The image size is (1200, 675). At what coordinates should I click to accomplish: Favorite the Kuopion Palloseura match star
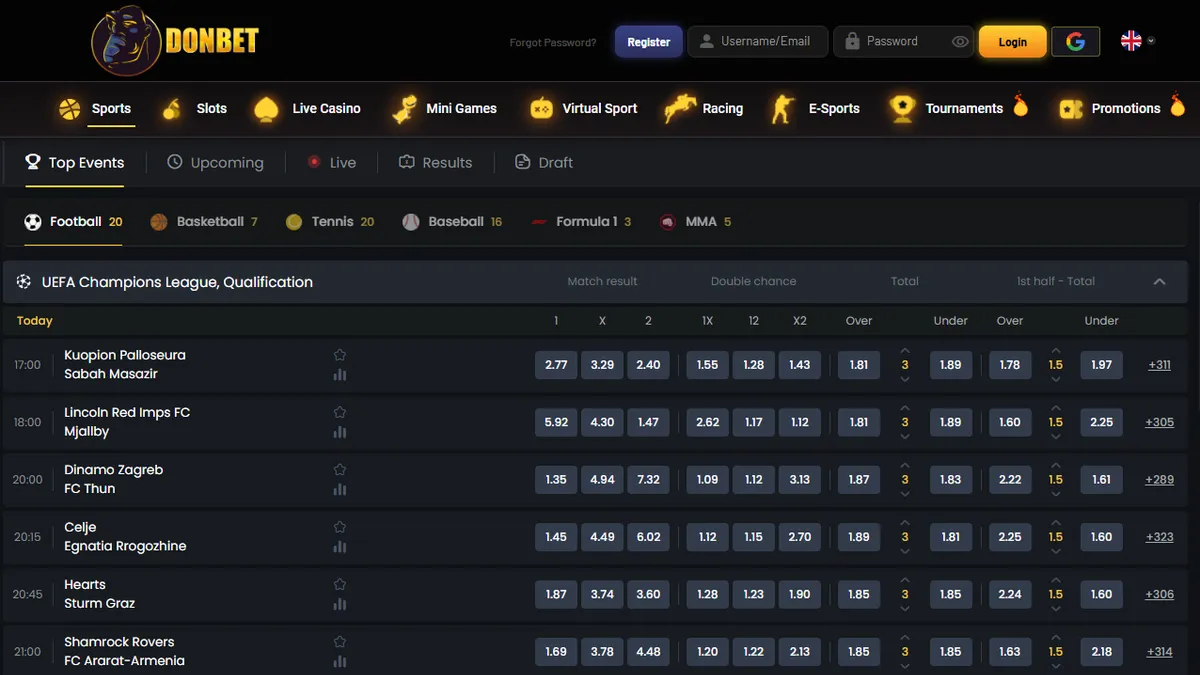[340, 355]
